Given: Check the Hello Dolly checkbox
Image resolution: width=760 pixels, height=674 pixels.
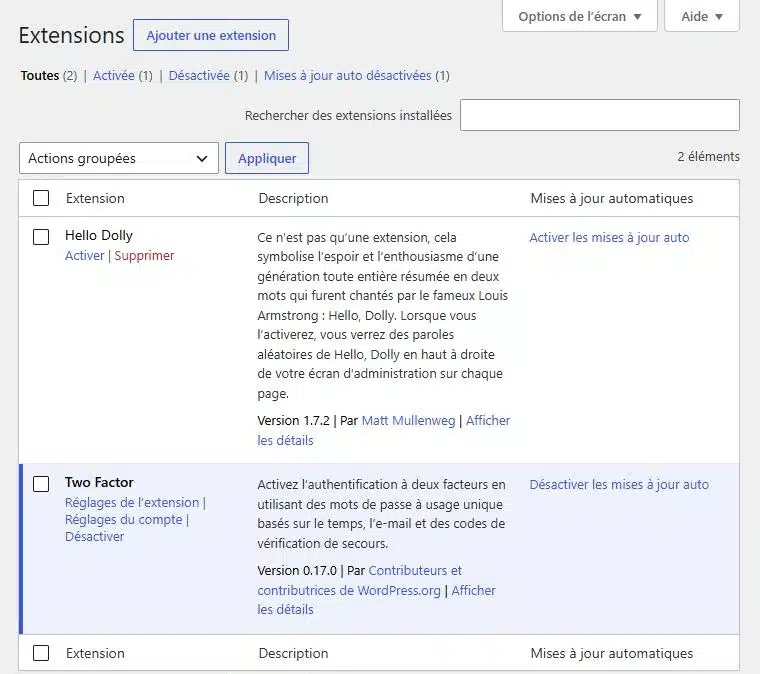Looking at the screenshot, I should coord(41,237).
